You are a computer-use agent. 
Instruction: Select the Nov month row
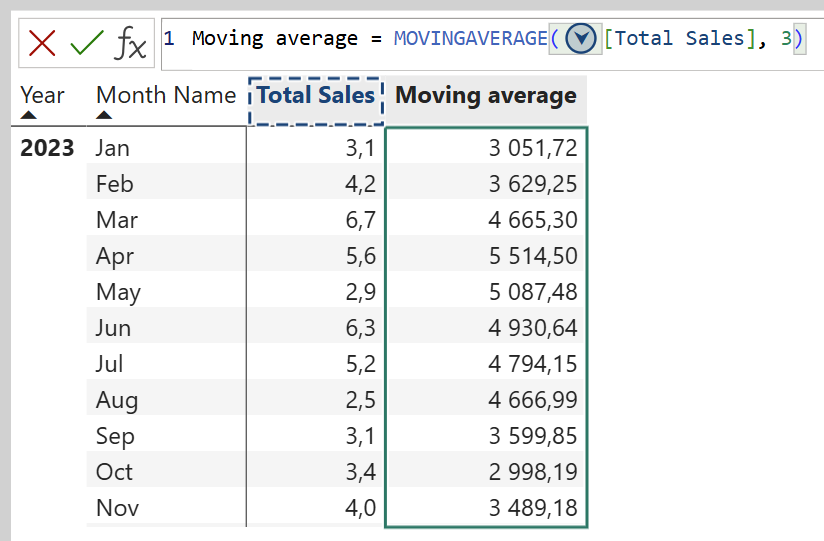[x=117, y=508]
